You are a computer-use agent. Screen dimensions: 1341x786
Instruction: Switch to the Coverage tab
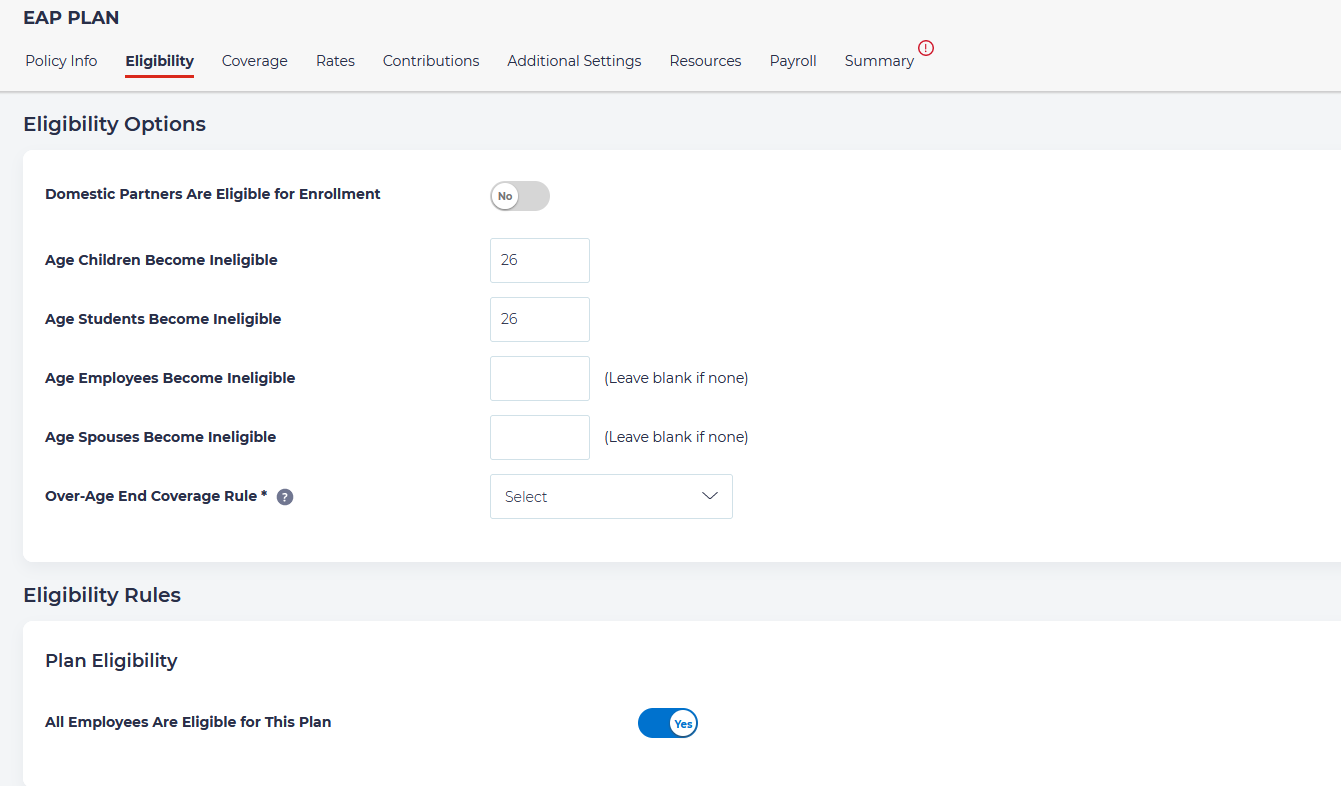pos(254,61)
